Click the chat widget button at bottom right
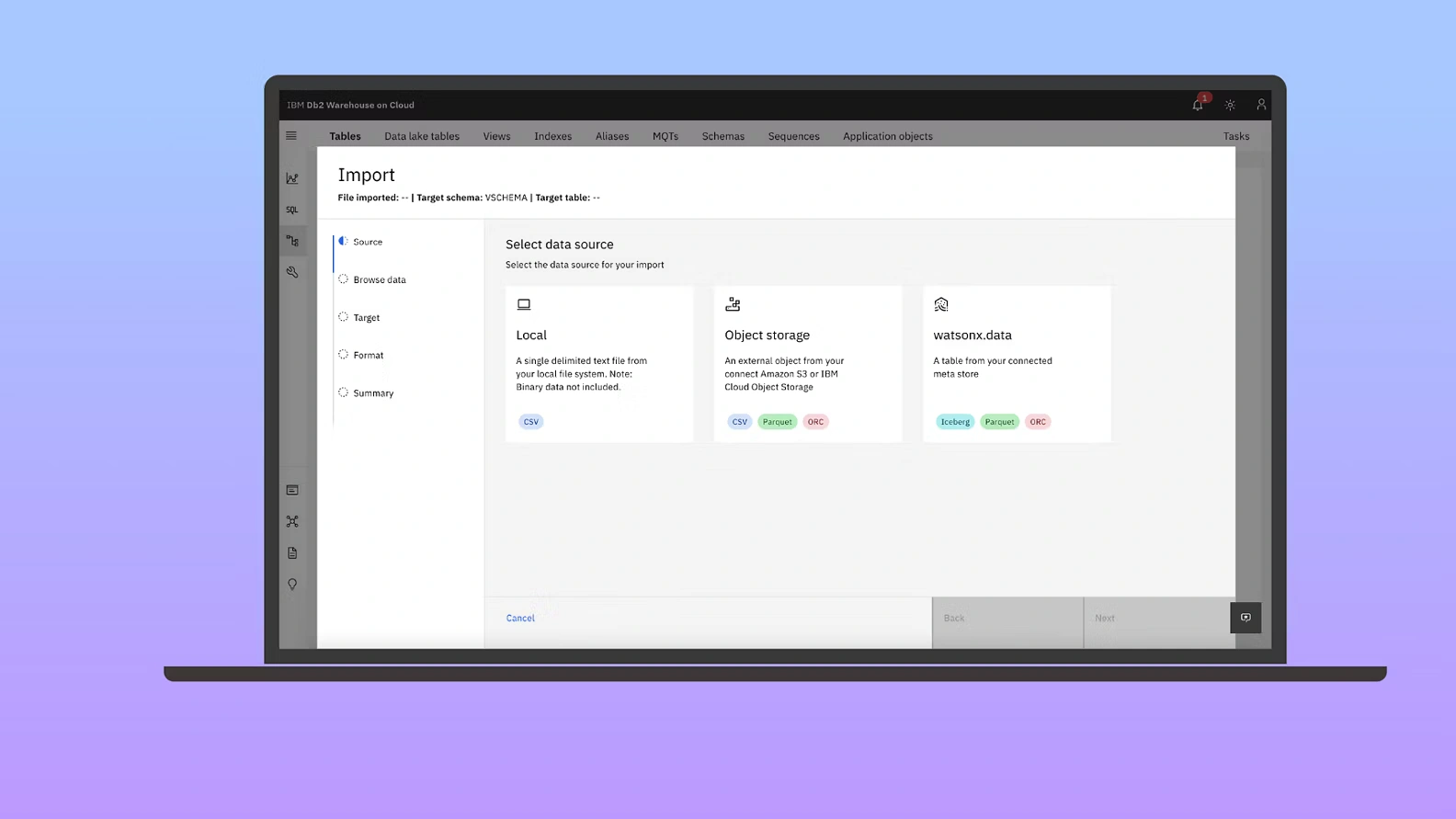This screenshot has height=819, width=1456. coord(1246,618)
